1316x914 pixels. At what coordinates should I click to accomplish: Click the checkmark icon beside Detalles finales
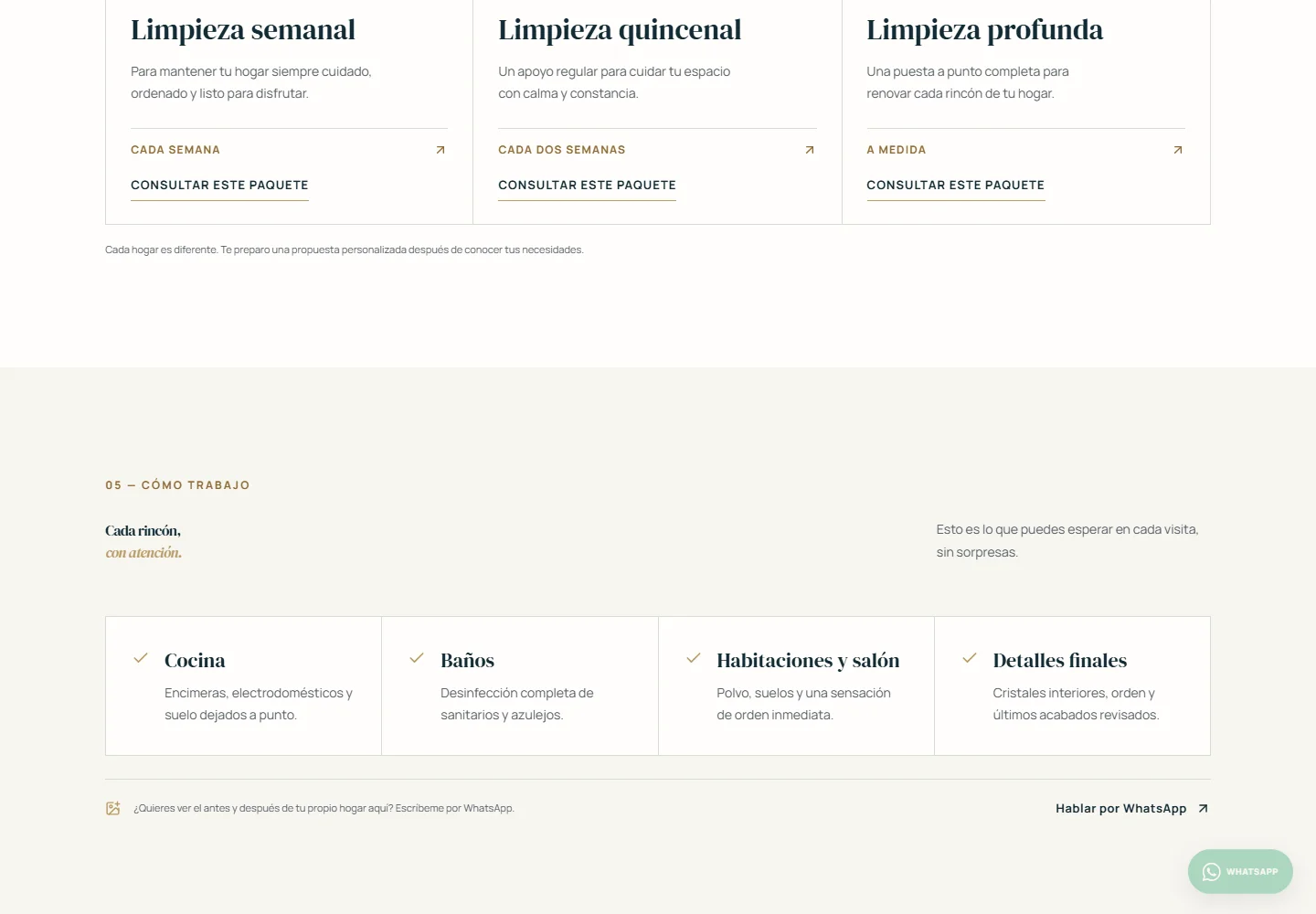pos(970,658)
